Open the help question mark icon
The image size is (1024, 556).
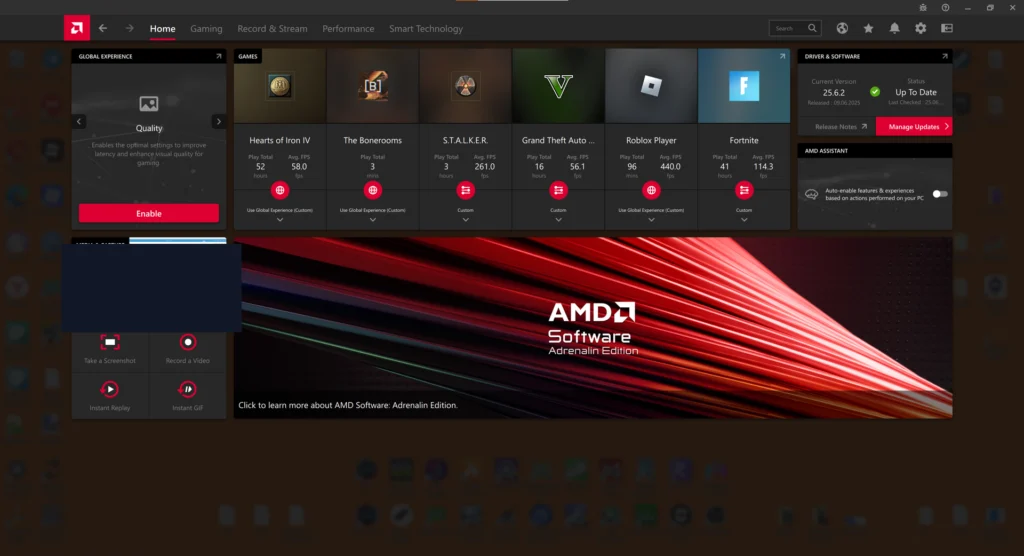coord(945,7)
